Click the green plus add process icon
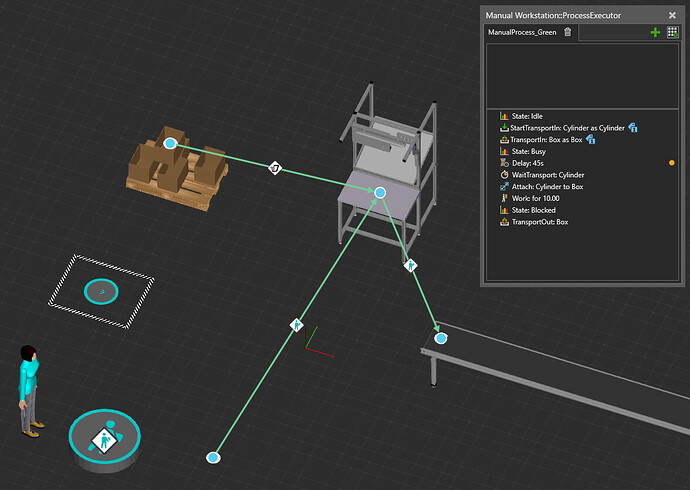Image resolution: width=690 pixels, height=490 pixels. pos(655,33)
